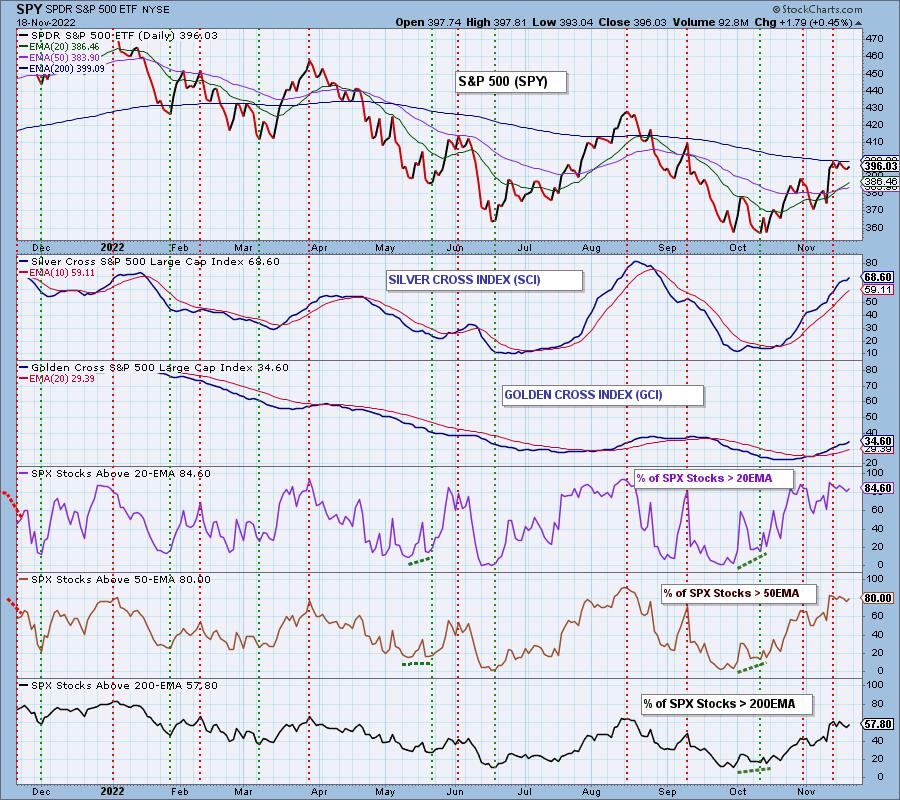Click the "SILVER CROSS INDEX (SCI)" annotation box
900x800 pixels.
(x=484, y=280)
